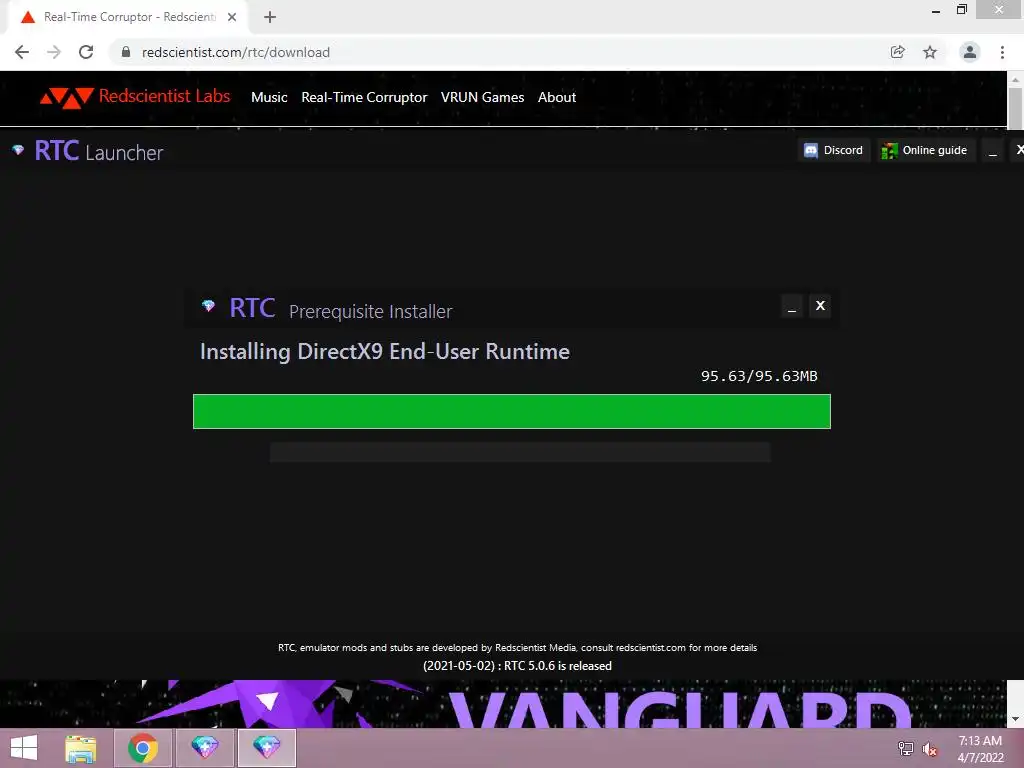Close the Prerequisite Installer dialog
The image size is (1024, 768).
point(820,306)
